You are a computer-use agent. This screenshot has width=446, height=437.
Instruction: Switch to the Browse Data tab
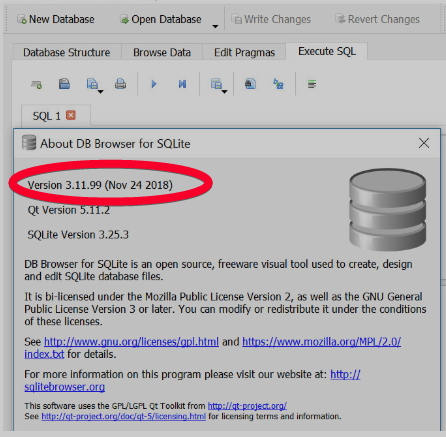click(162, 52)
